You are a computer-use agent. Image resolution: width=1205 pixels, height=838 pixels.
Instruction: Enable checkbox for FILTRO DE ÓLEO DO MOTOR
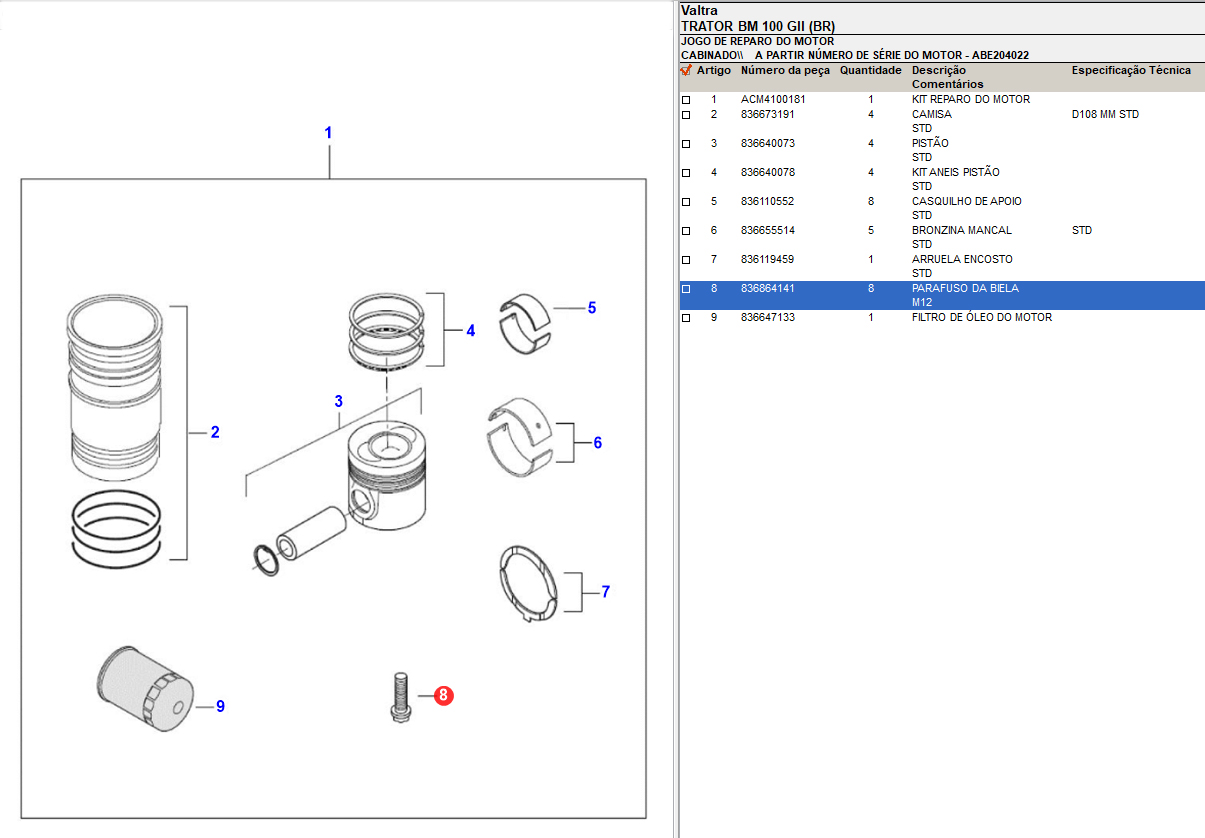[686, 318]
